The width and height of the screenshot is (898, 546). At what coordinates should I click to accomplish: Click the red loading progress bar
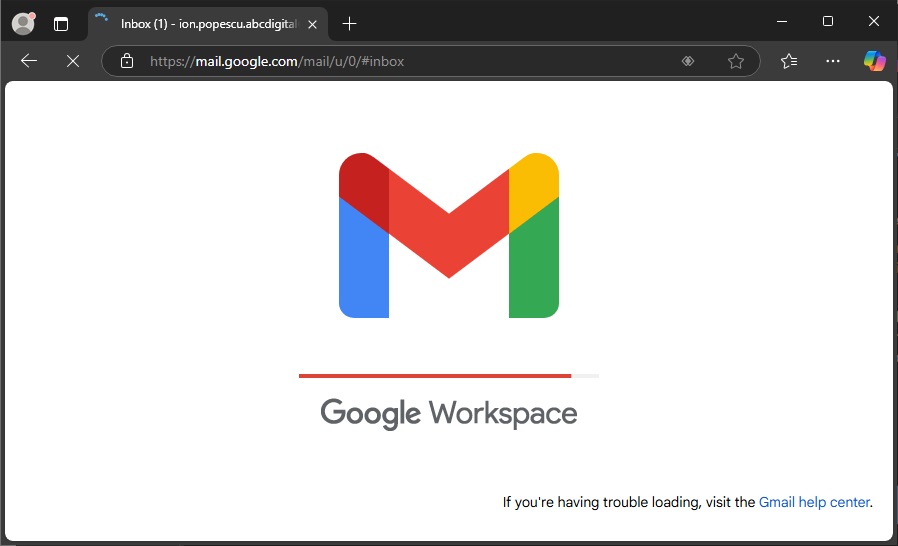(x=435, y=376)
